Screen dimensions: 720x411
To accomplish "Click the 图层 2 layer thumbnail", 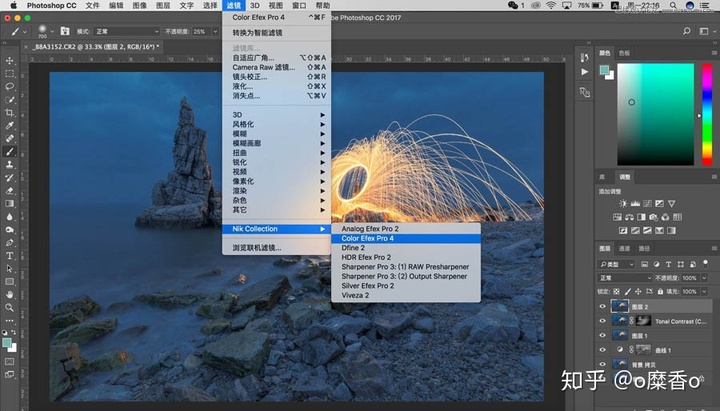I will click(619, 307).
